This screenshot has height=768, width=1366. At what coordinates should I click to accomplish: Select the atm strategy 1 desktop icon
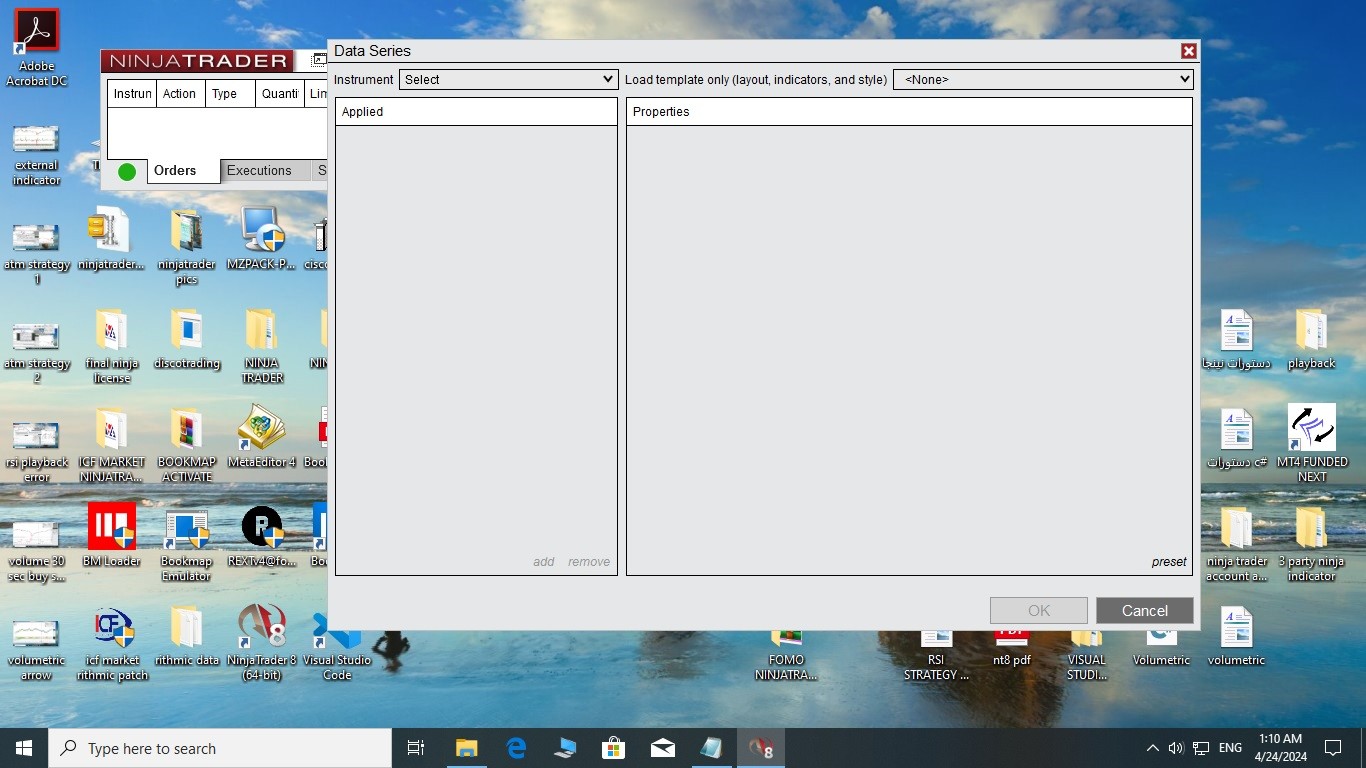pos(36,254)
